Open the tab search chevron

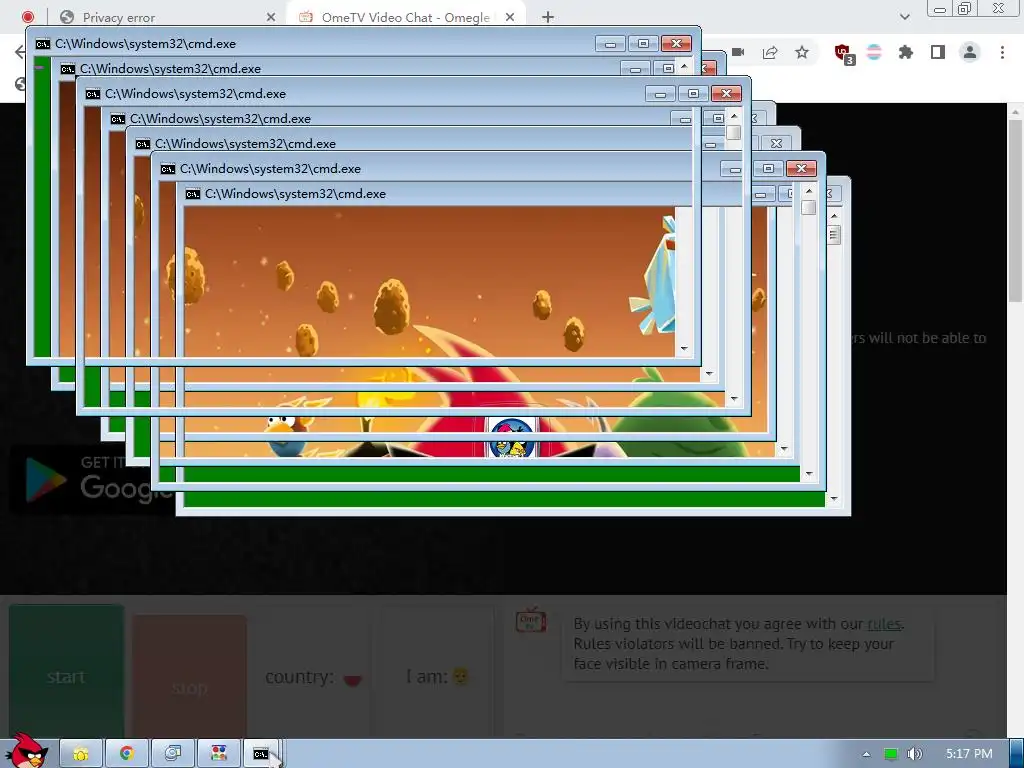[x=904, y=17]
